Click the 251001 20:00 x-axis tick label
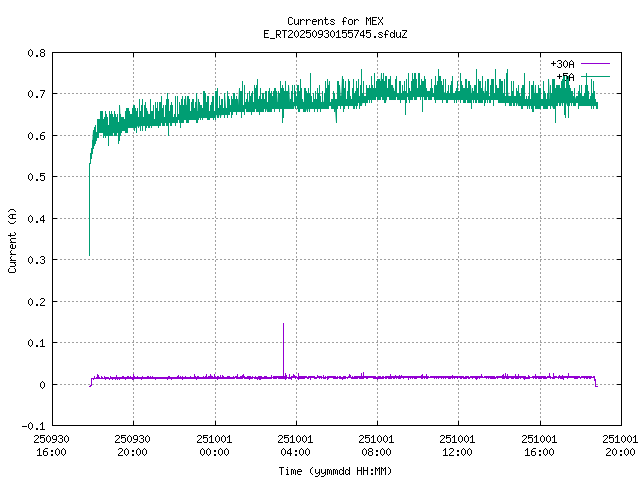 click(620, 444)
